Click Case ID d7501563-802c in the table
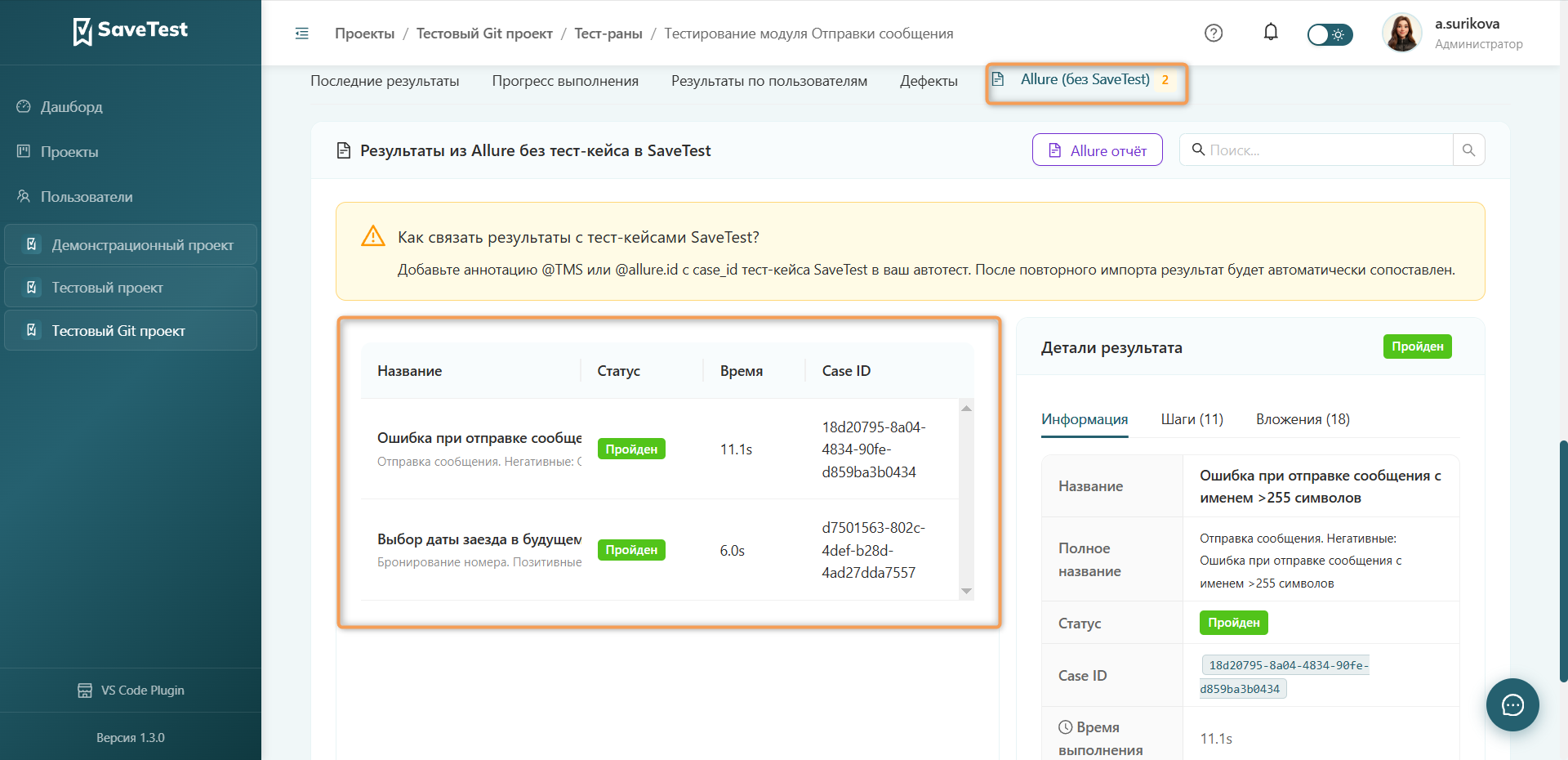Viewport: 1568px width, 760px height. tap(873, 550)
